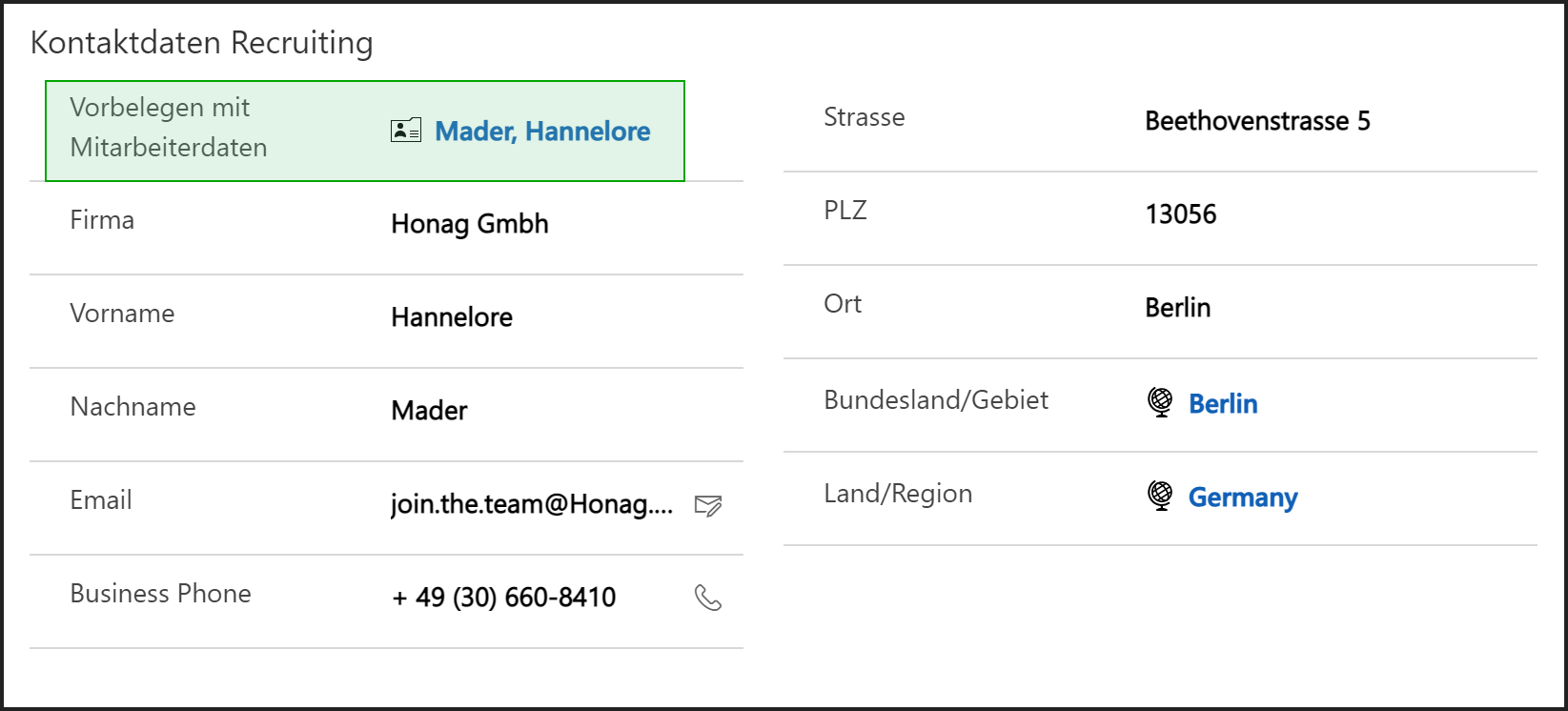Click the Business Phone number field
This screenshot has width=1568, height=711.
click(504, 598)
